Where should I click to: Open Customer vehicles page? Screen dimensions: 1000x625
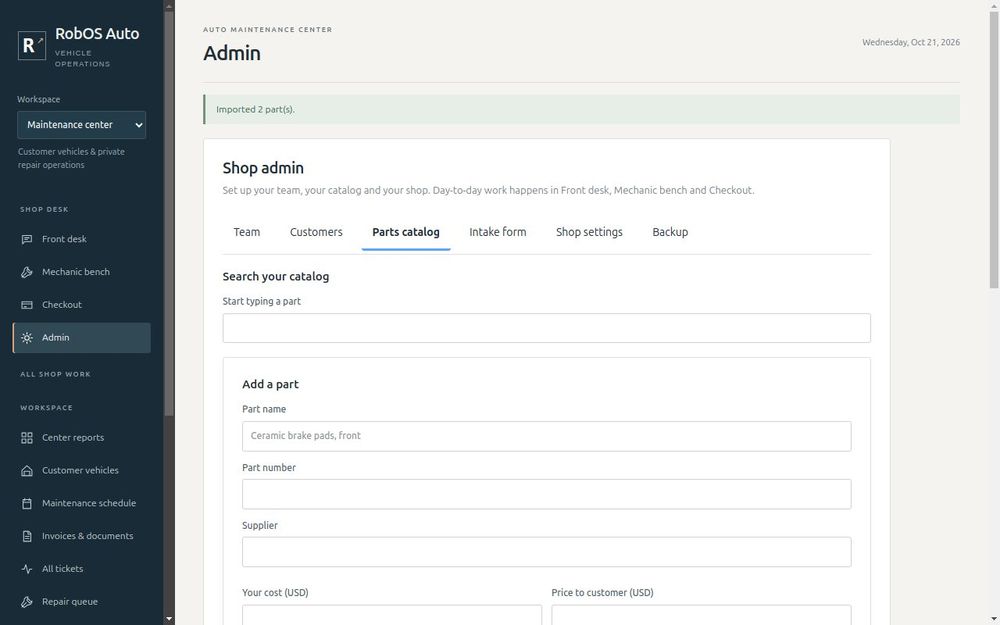click(82, 471)
